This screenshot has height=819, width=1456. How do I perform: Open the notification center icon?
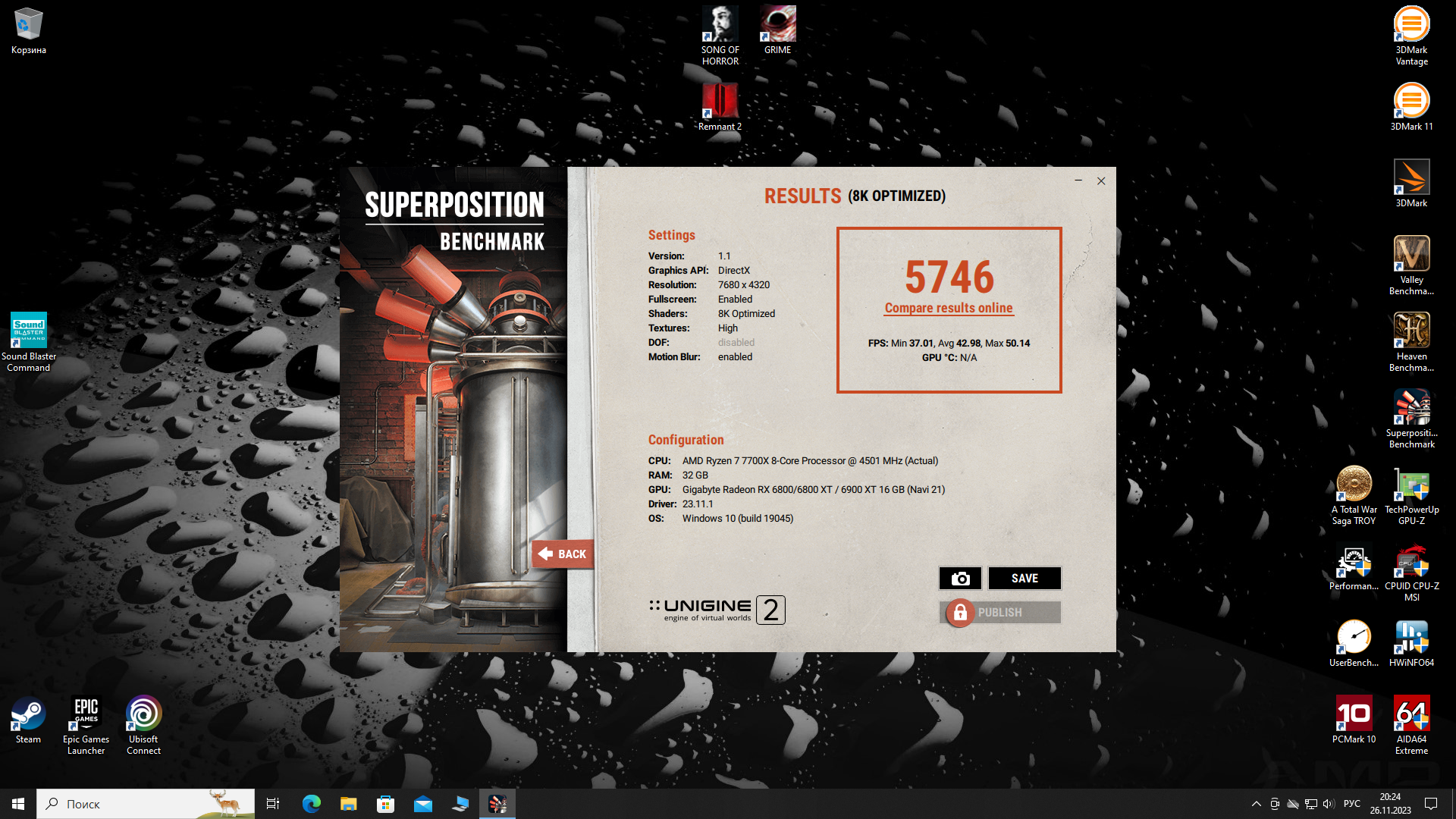coord(1431,804)
